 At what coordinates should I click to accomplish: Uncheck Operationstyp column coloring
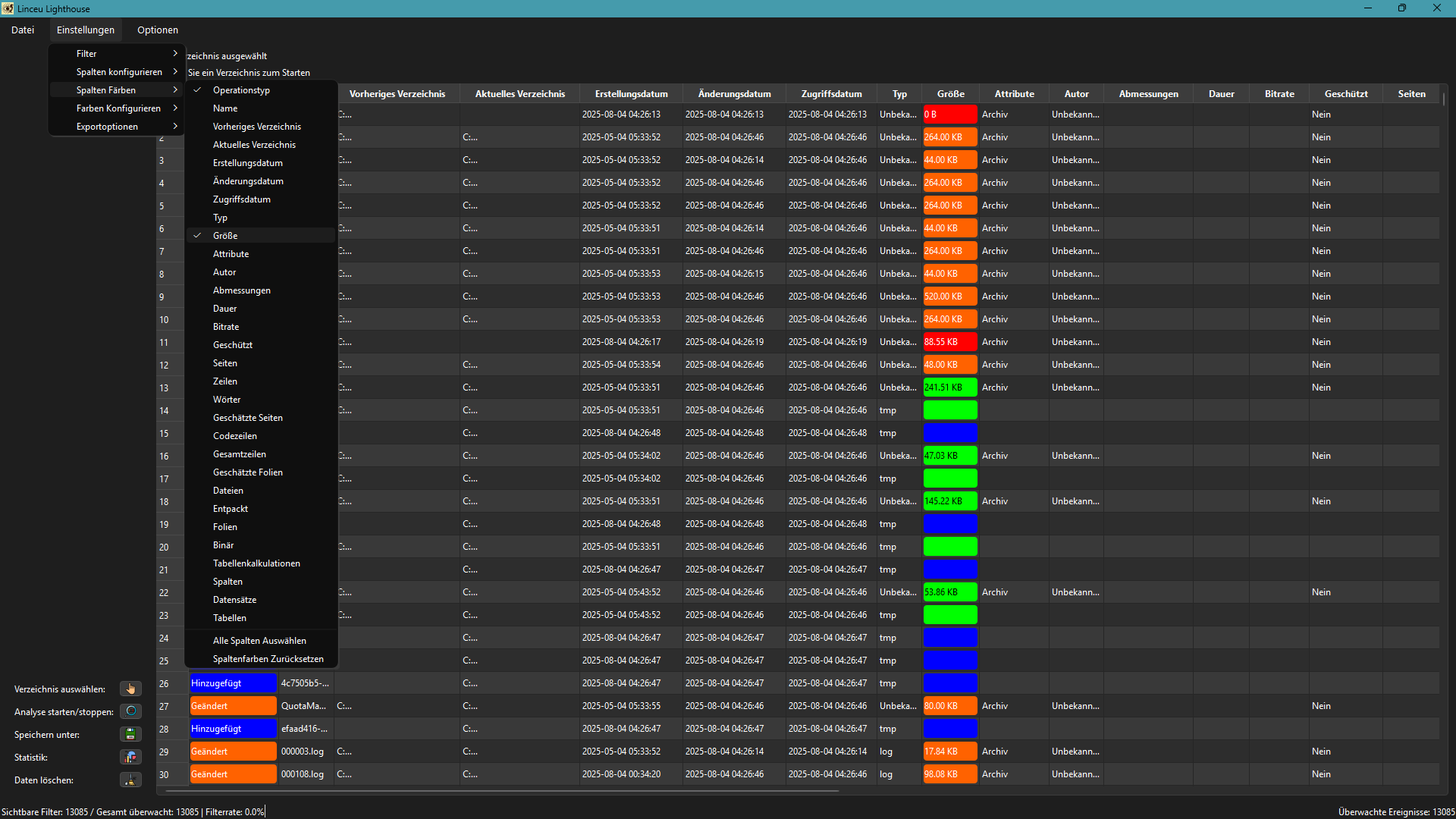pyautogui.click(x=241, y=90)
